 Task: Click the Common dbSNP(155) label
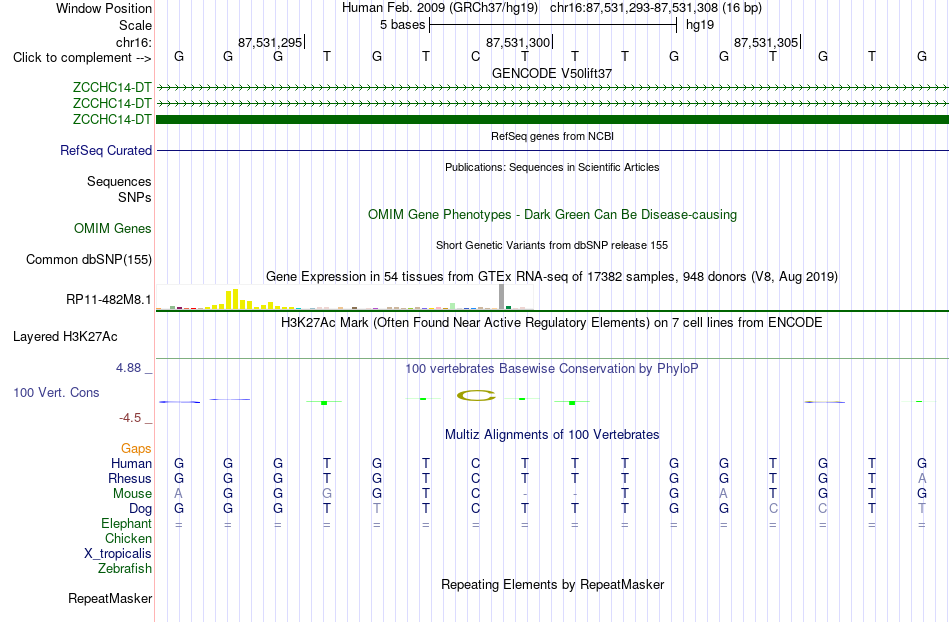[x=89, y=259]
